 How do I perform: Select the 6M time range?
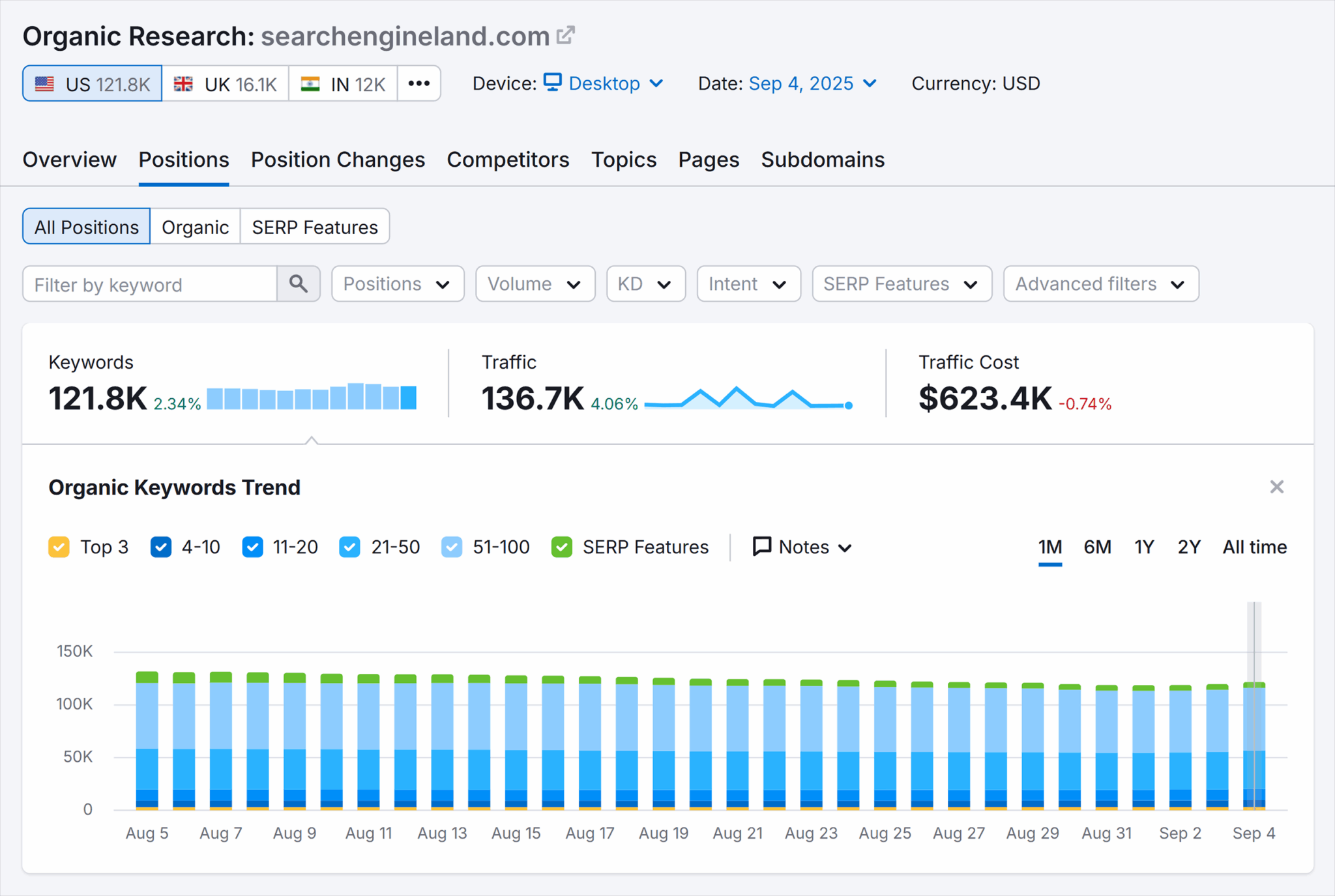1097,547
